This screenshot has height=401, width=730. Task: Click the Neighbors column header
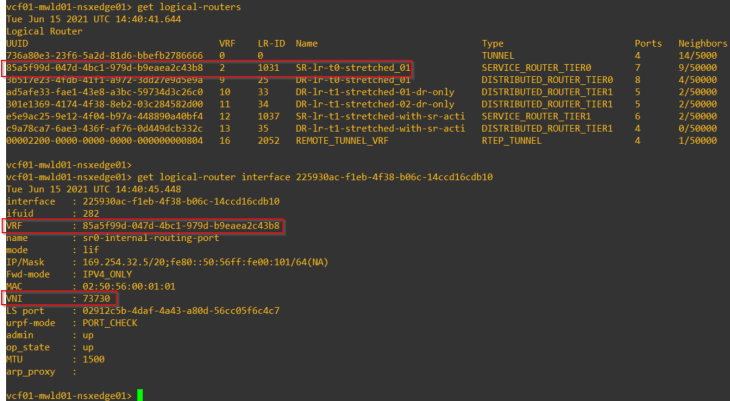(x=703, y=44)
